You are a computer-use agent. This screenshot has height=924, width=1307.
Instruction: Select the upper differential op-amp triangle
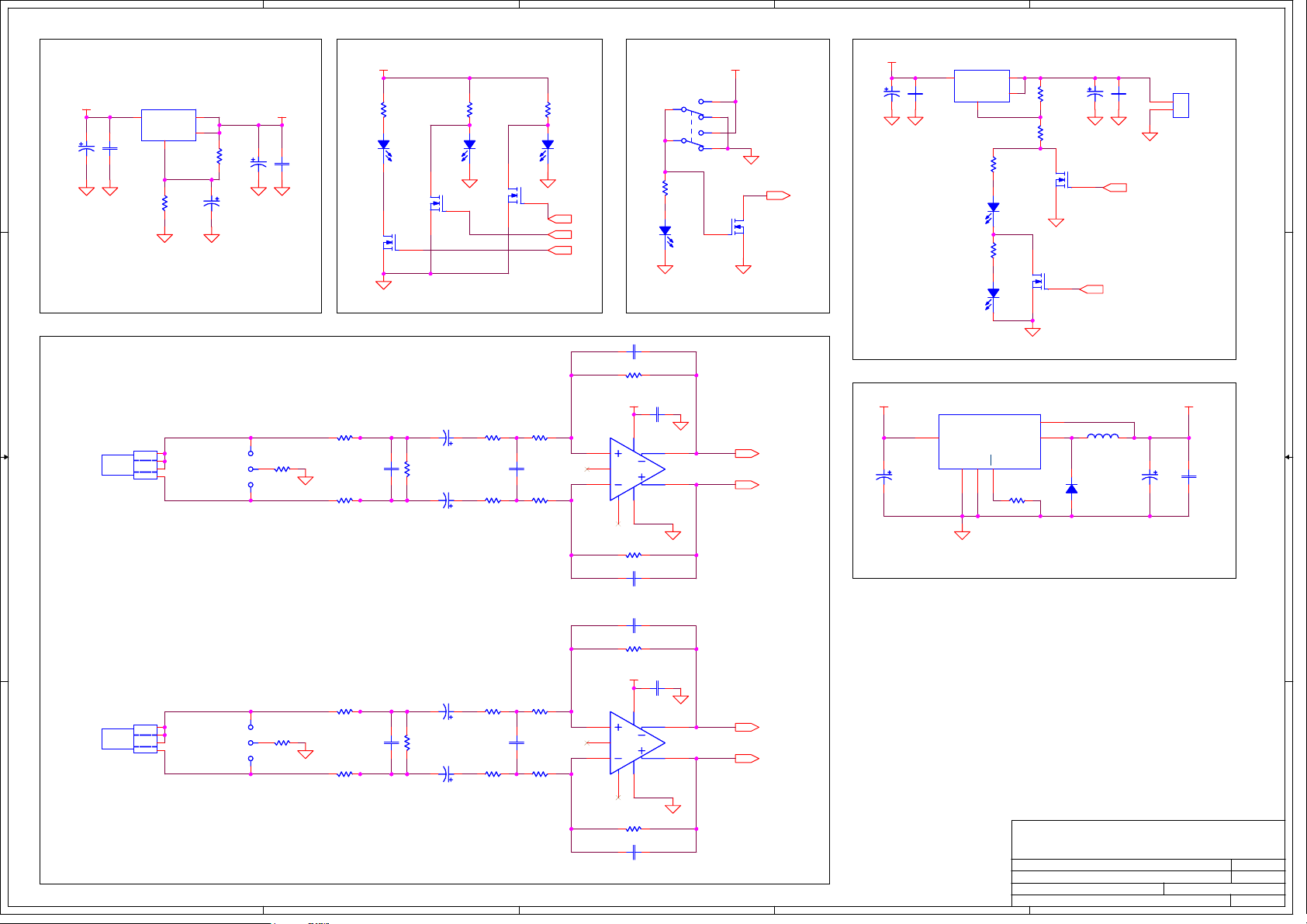coord(637,469)
